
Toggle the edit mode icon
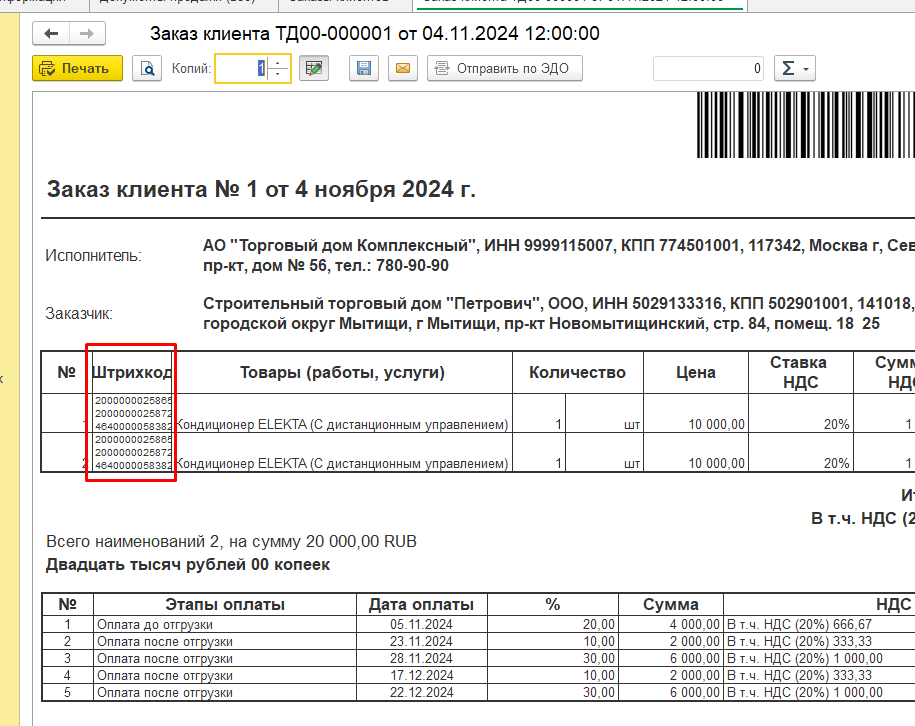pyautogui.click(x=314, y=68)
